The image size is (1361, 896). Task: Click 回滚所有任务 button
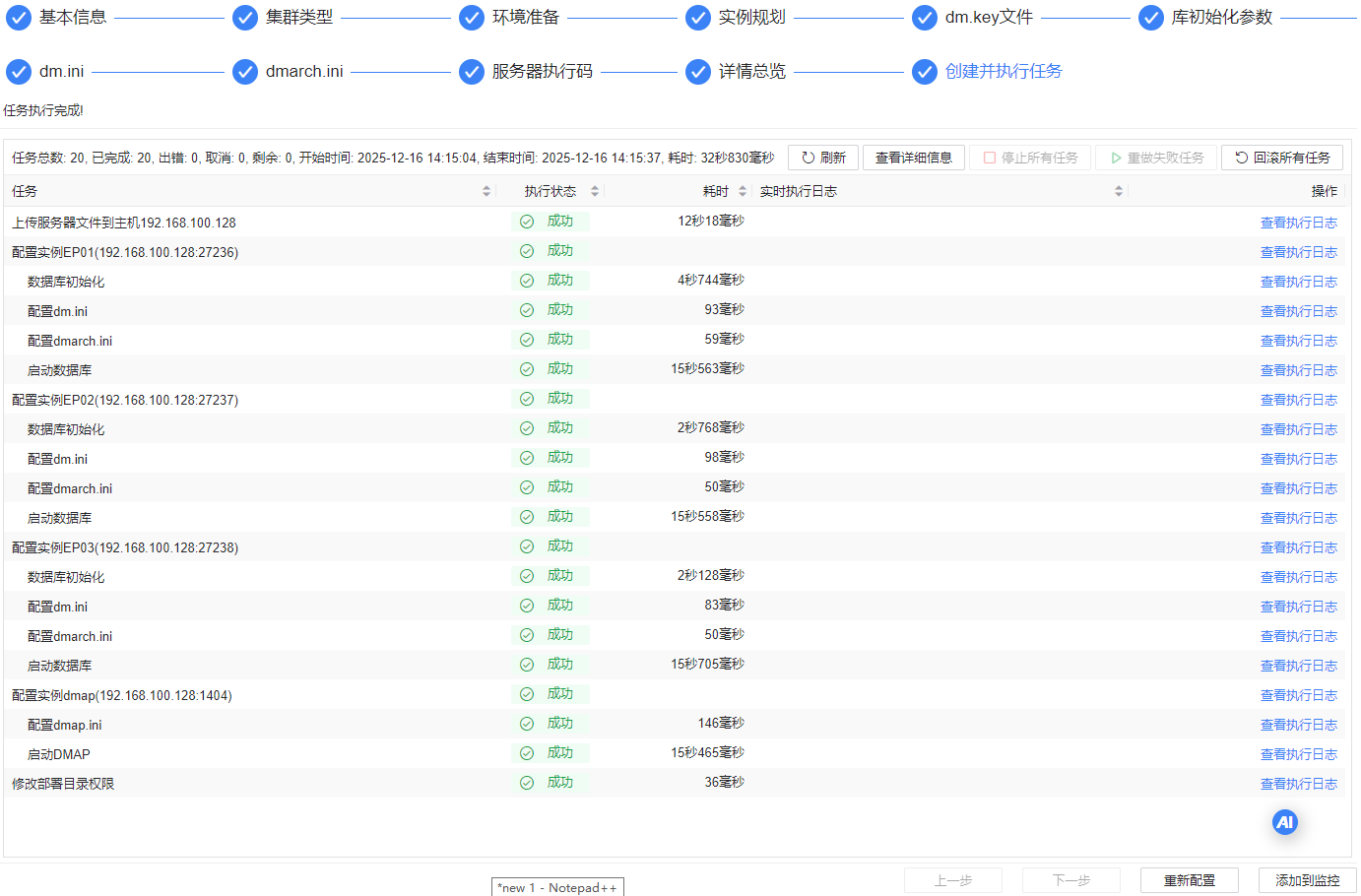click(x=1282, y=158)
